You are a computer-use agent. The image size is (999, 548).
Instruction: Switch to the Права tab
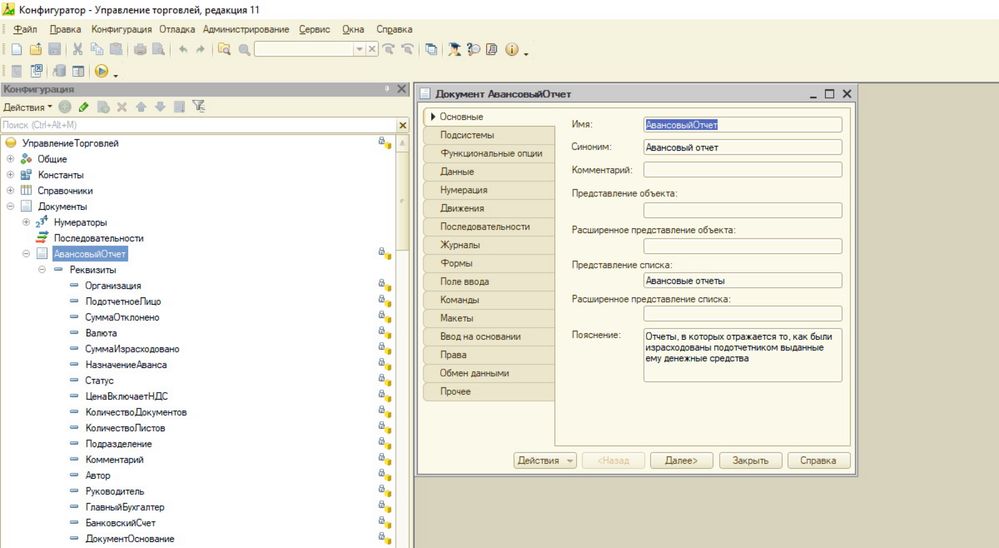point(489,355)
